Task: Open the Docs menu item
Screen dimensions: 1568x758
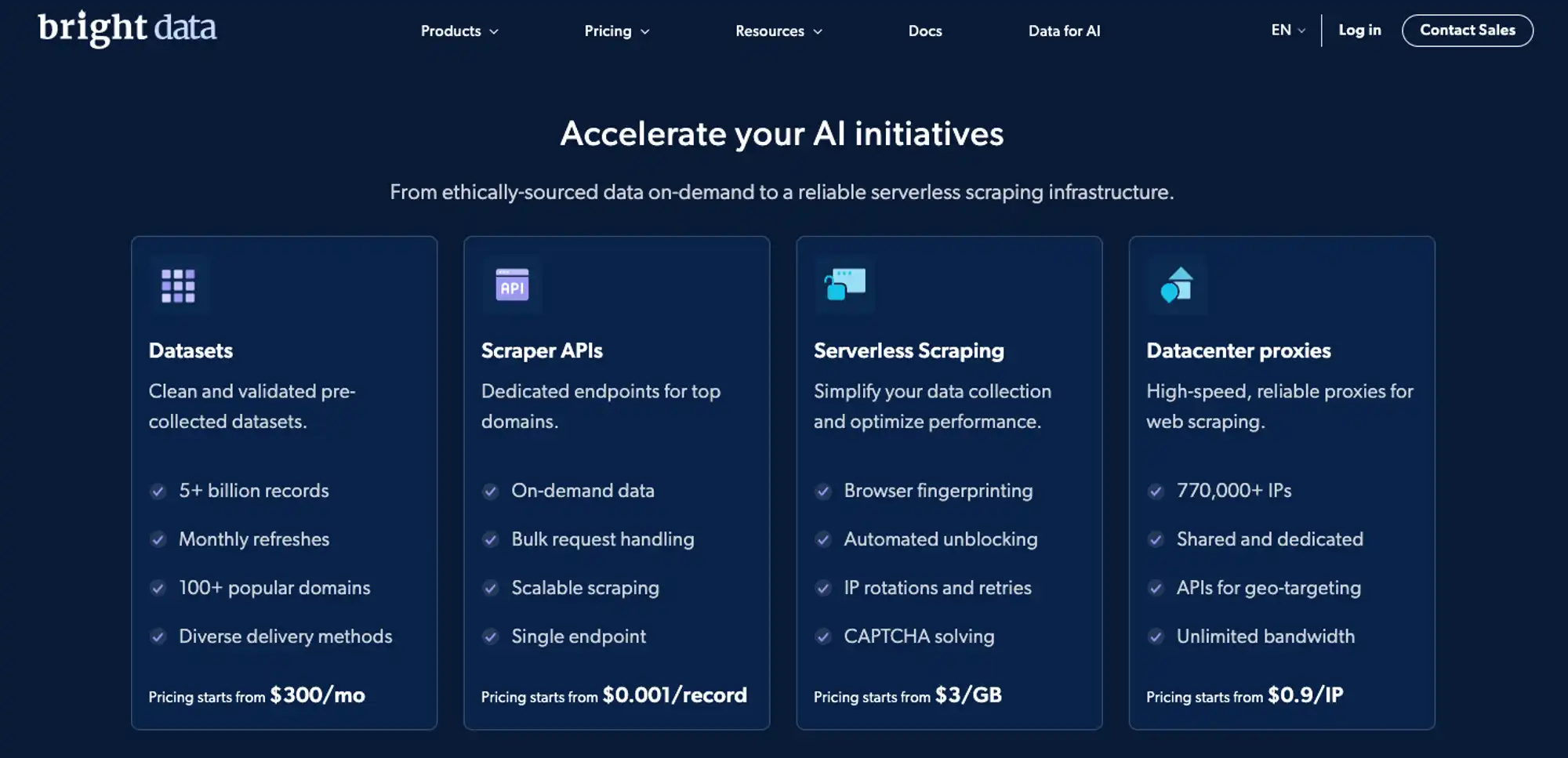Action: coord(925,31)
